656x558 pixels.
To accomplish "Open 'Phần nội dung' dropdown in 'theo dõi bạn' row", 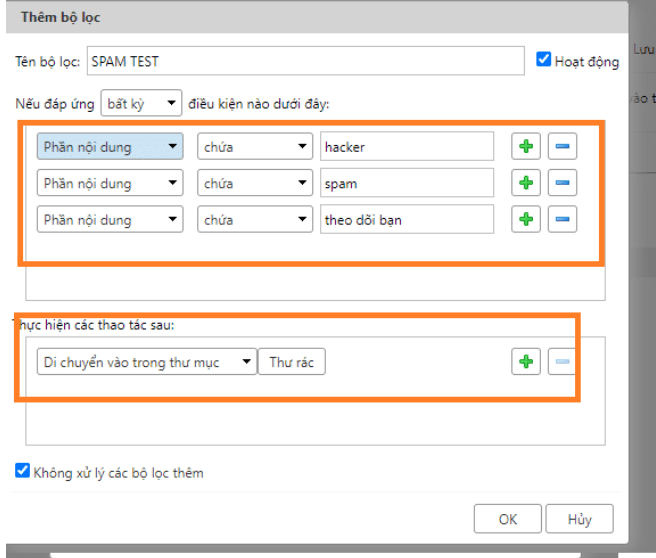I will (110, 219).
